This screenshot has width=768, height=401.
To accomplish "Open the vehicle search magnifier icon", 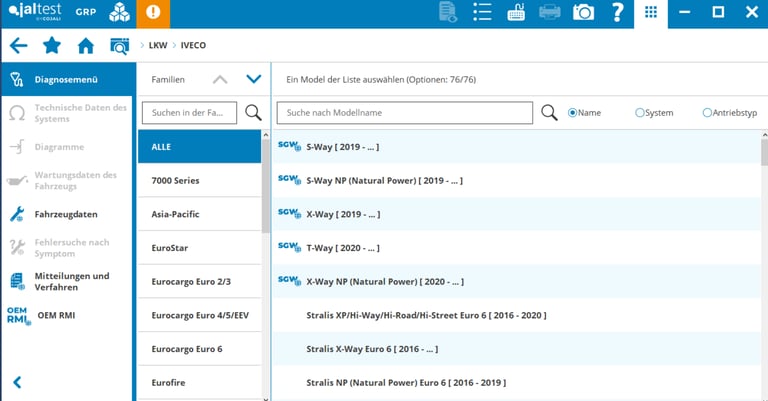I will click(x=120, y=46).
